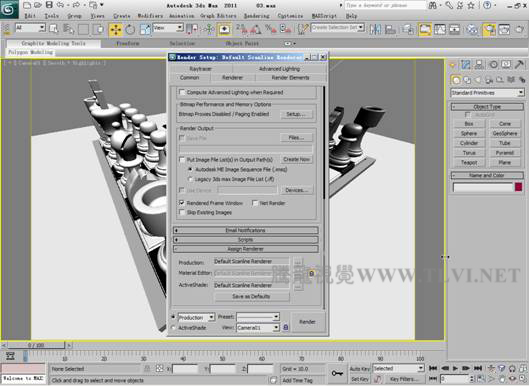Open the Modifiers menu
Screen dimensions: 529x386
coord(150,16)
